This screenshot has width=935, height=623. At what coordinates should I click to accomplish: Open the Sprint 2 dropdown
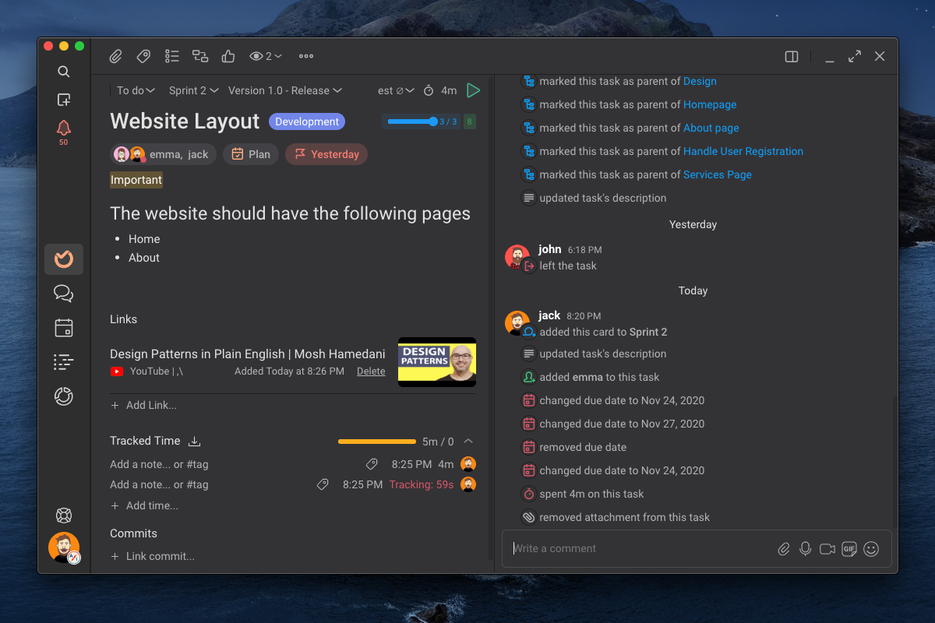click(193, 91)
